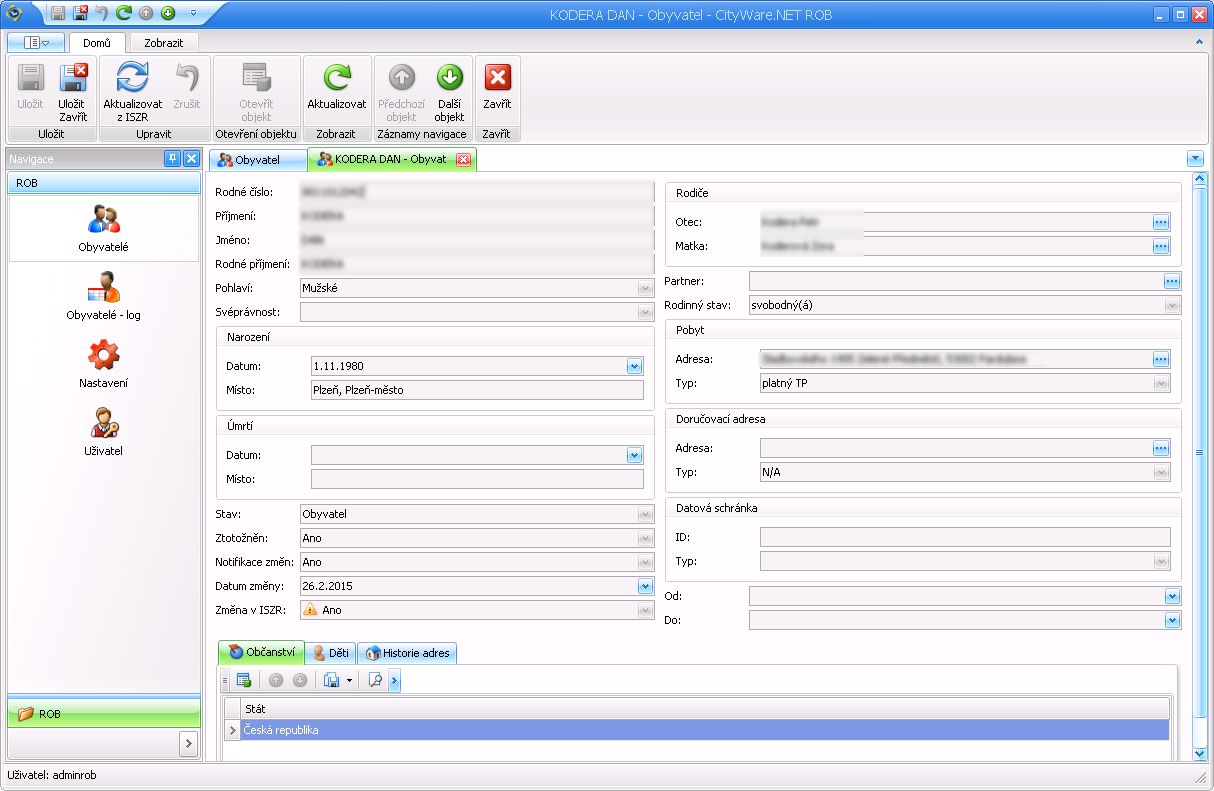
Task: Open Nastavení in navigation panel
Action: coord(104,364)
